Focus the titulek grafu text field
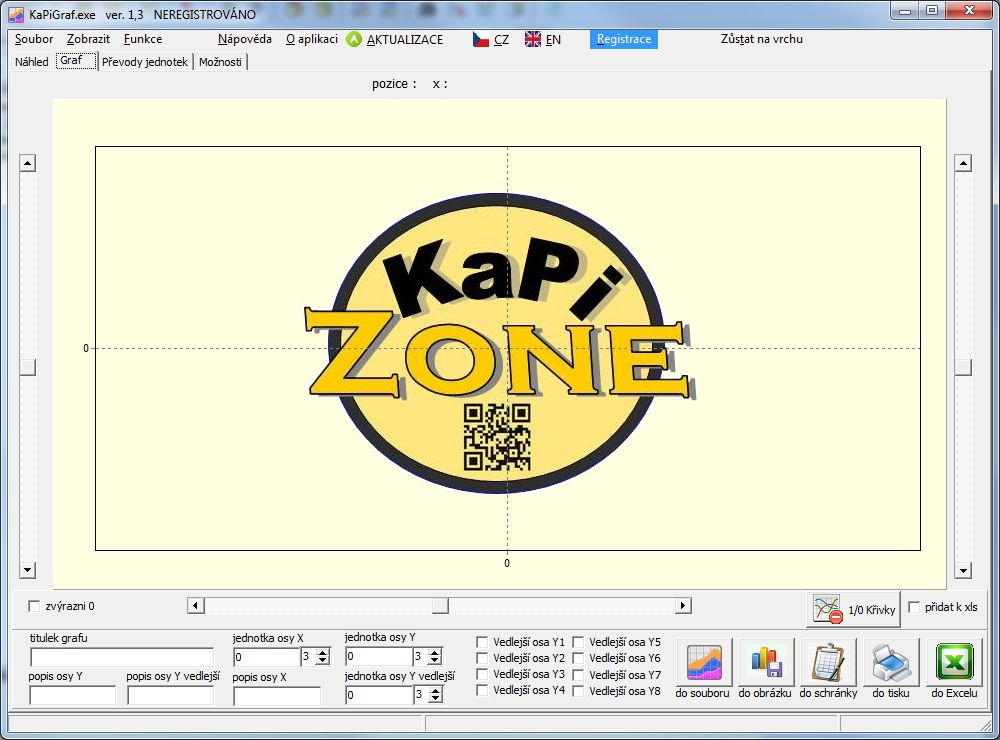The width and height of the screenshot is (1000, 740). (122, 657)
